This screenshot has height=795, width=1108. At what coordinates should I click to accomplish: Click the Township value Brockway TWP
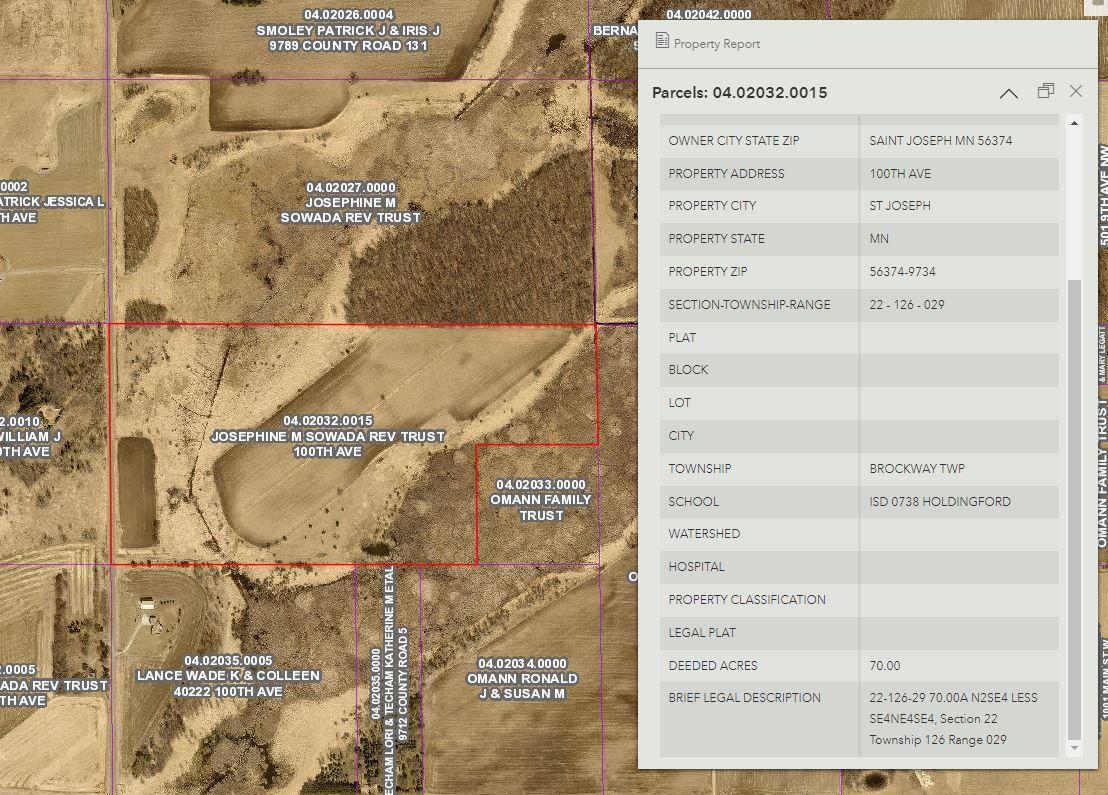coord(916,468)
